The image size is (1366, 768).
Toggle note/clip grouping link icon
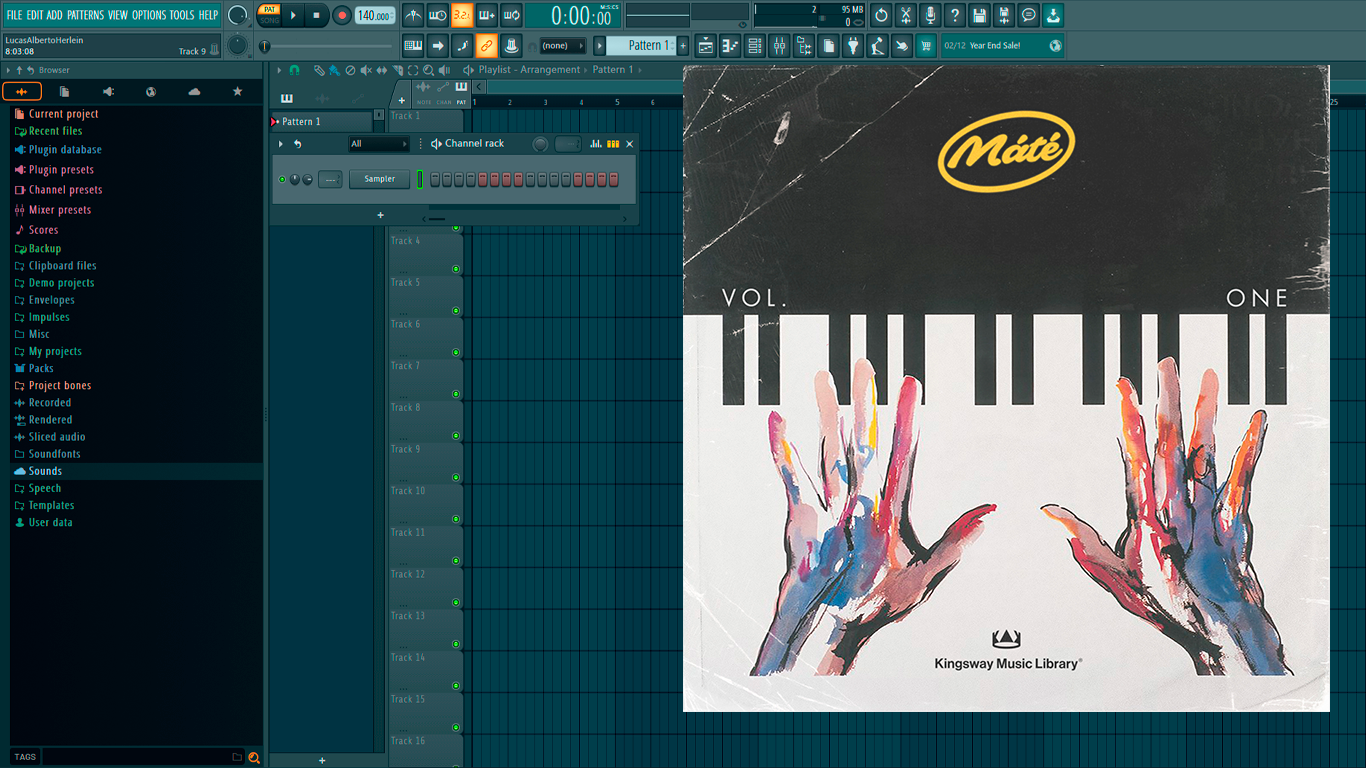[x=487, y=45]
